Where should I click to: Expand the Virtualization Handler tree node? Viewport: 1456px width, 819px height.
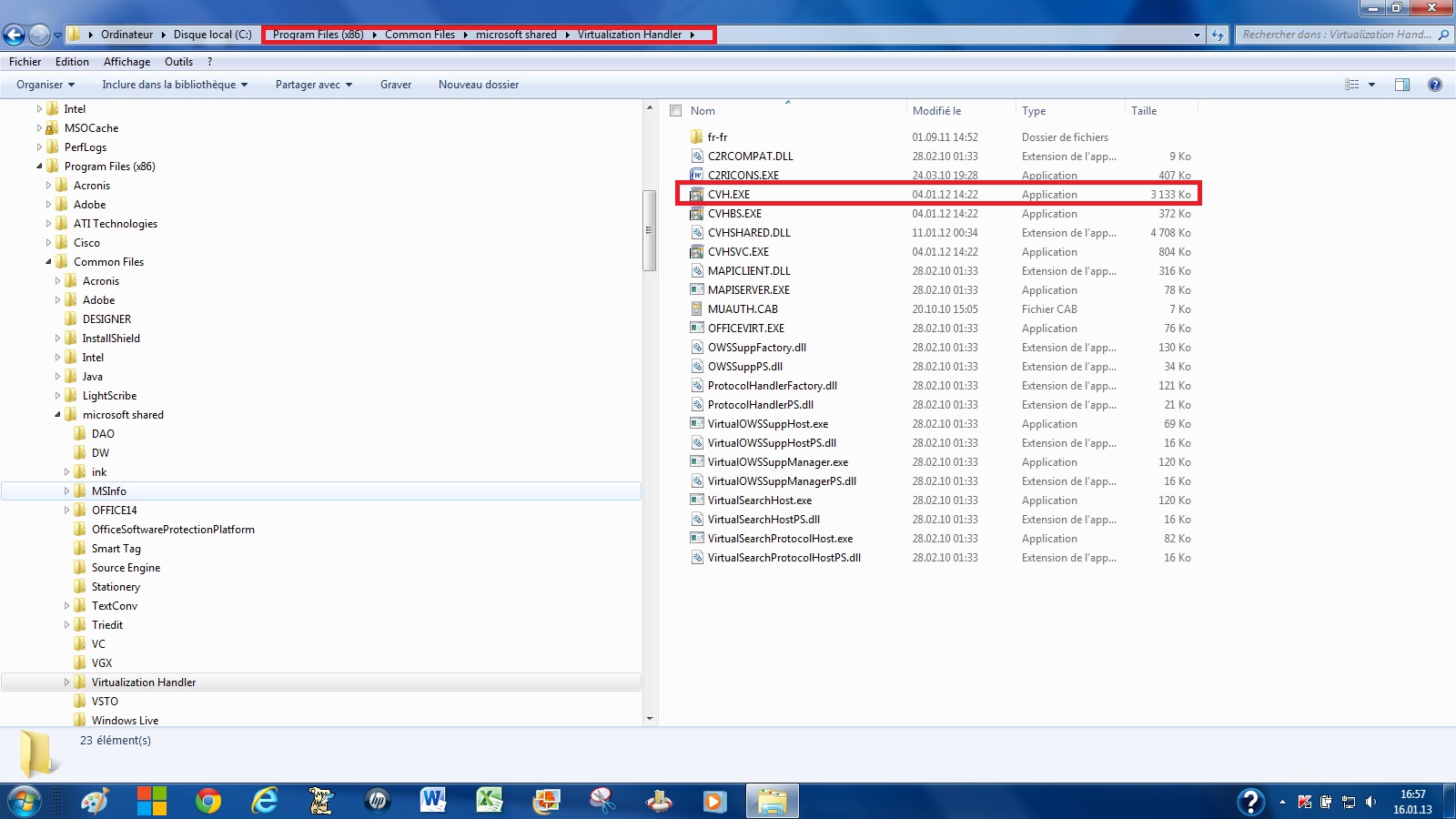[66, 682]
